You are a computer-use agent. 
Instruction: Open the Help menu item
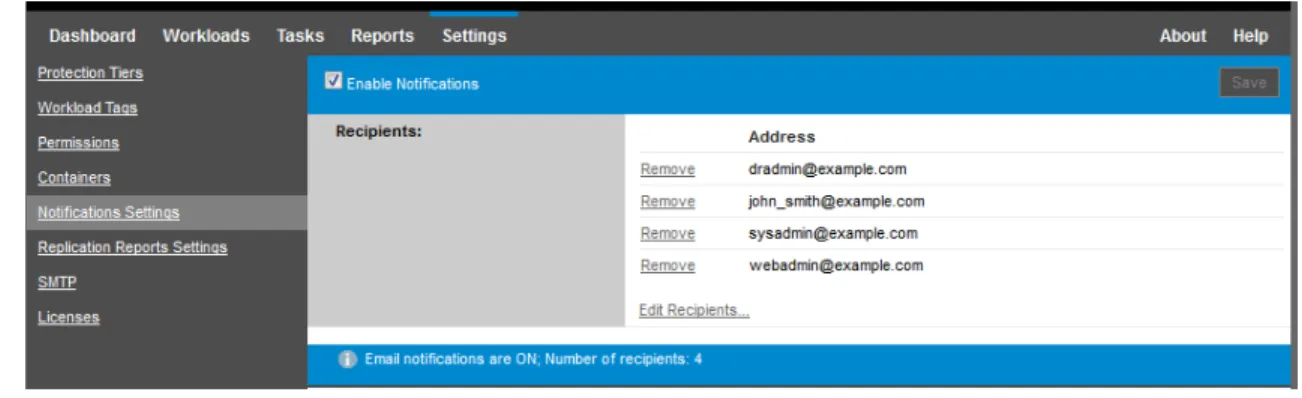1251,36
